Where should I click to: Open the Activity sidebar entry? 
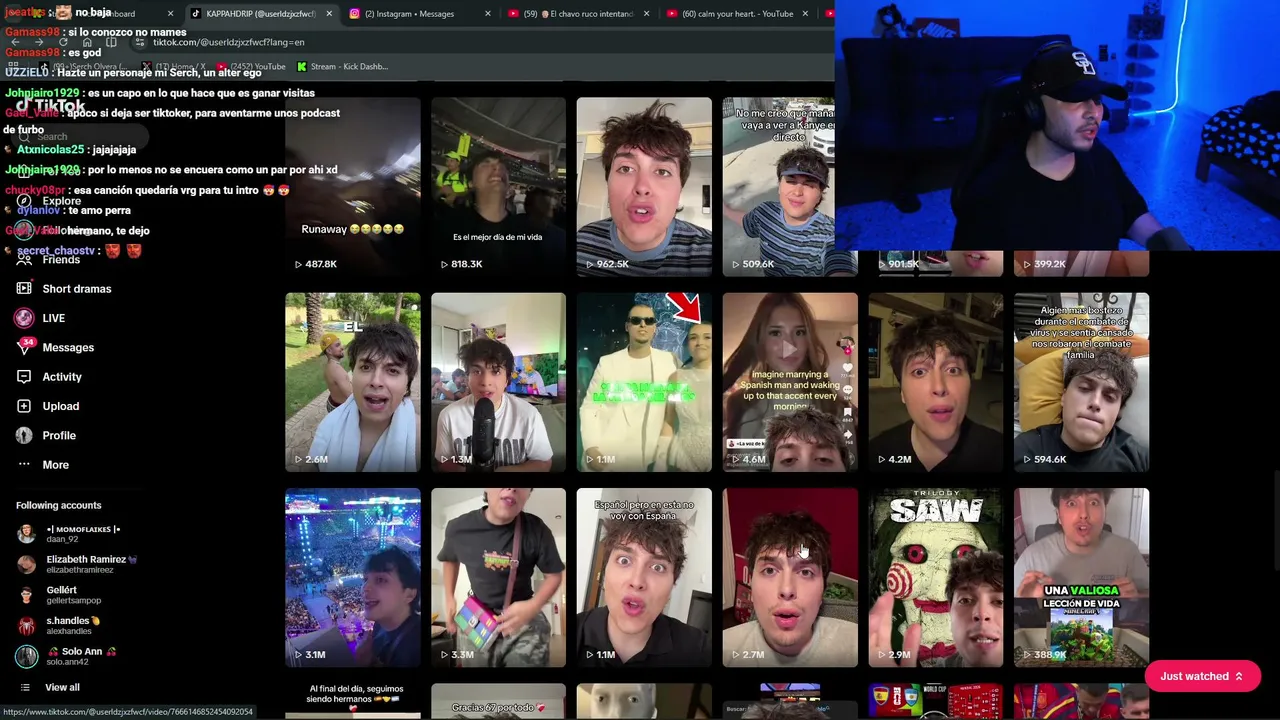[62, 377]
